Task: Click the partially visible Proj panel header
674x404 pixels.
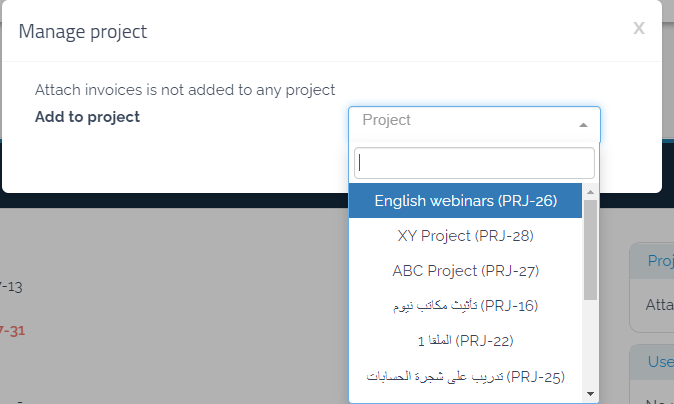Action: 658,261
